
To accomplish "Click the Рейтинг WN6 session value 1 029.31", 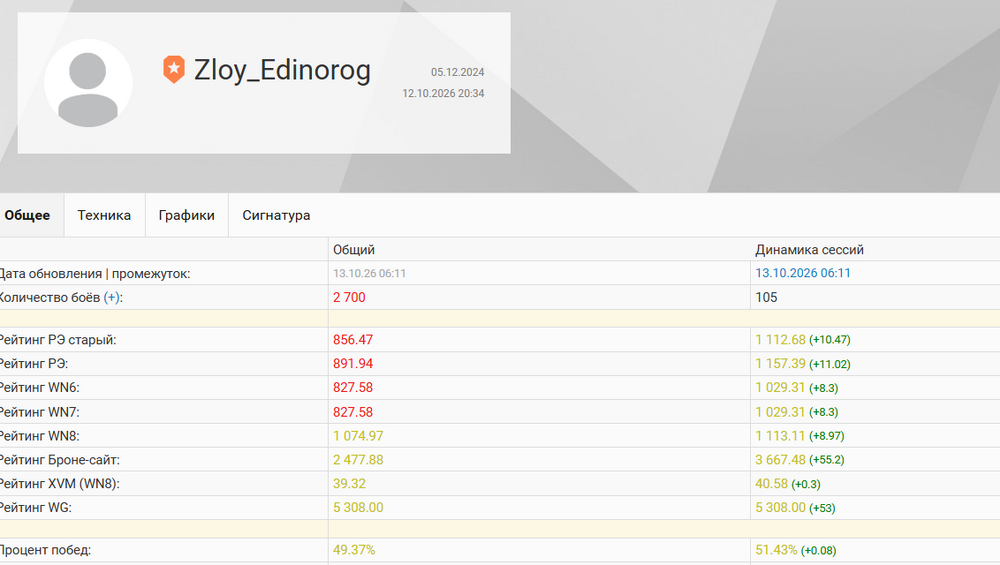I will tap(780, 388).
